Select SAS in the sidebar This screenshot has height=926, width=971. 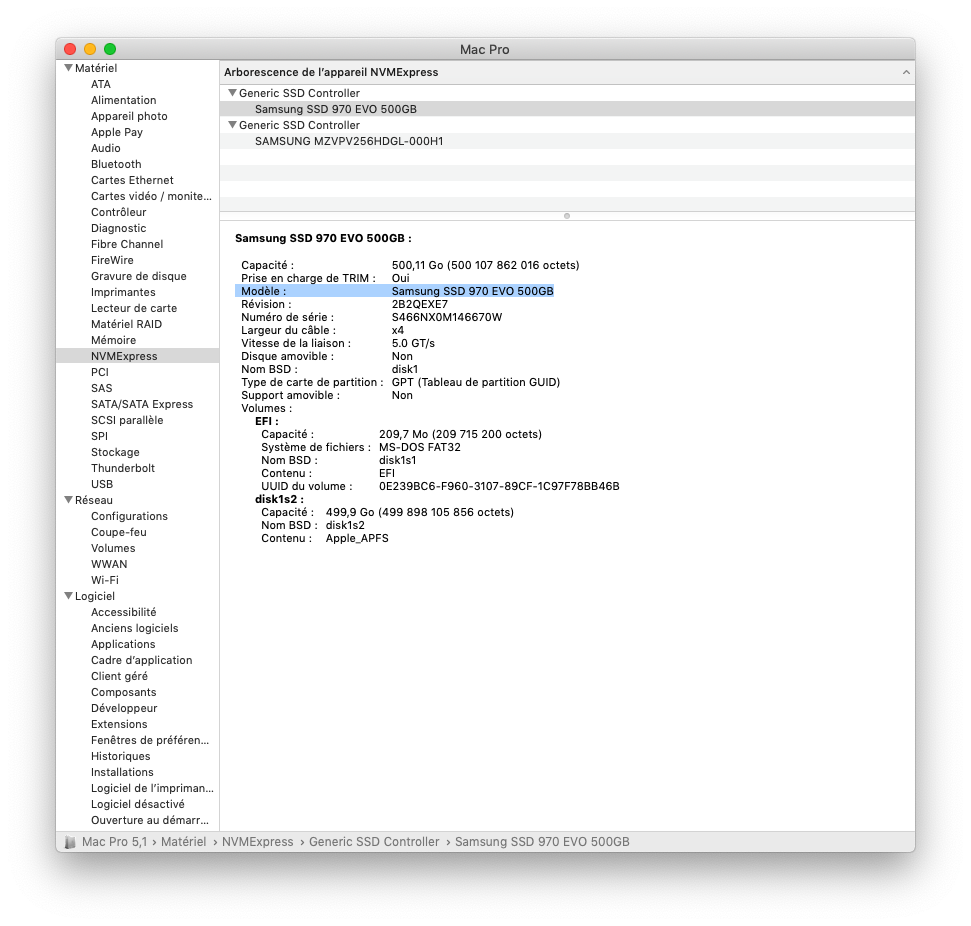point(102,388)
